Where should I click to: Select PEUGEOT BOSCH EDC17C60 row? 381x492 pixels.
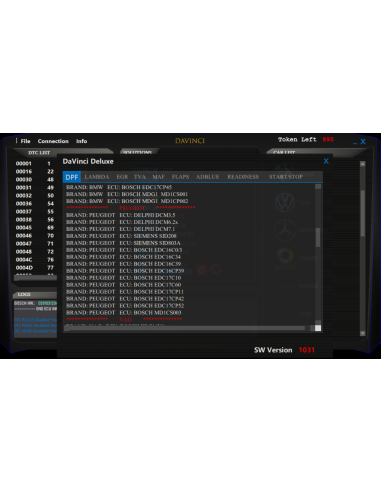(x=123, y=285)
